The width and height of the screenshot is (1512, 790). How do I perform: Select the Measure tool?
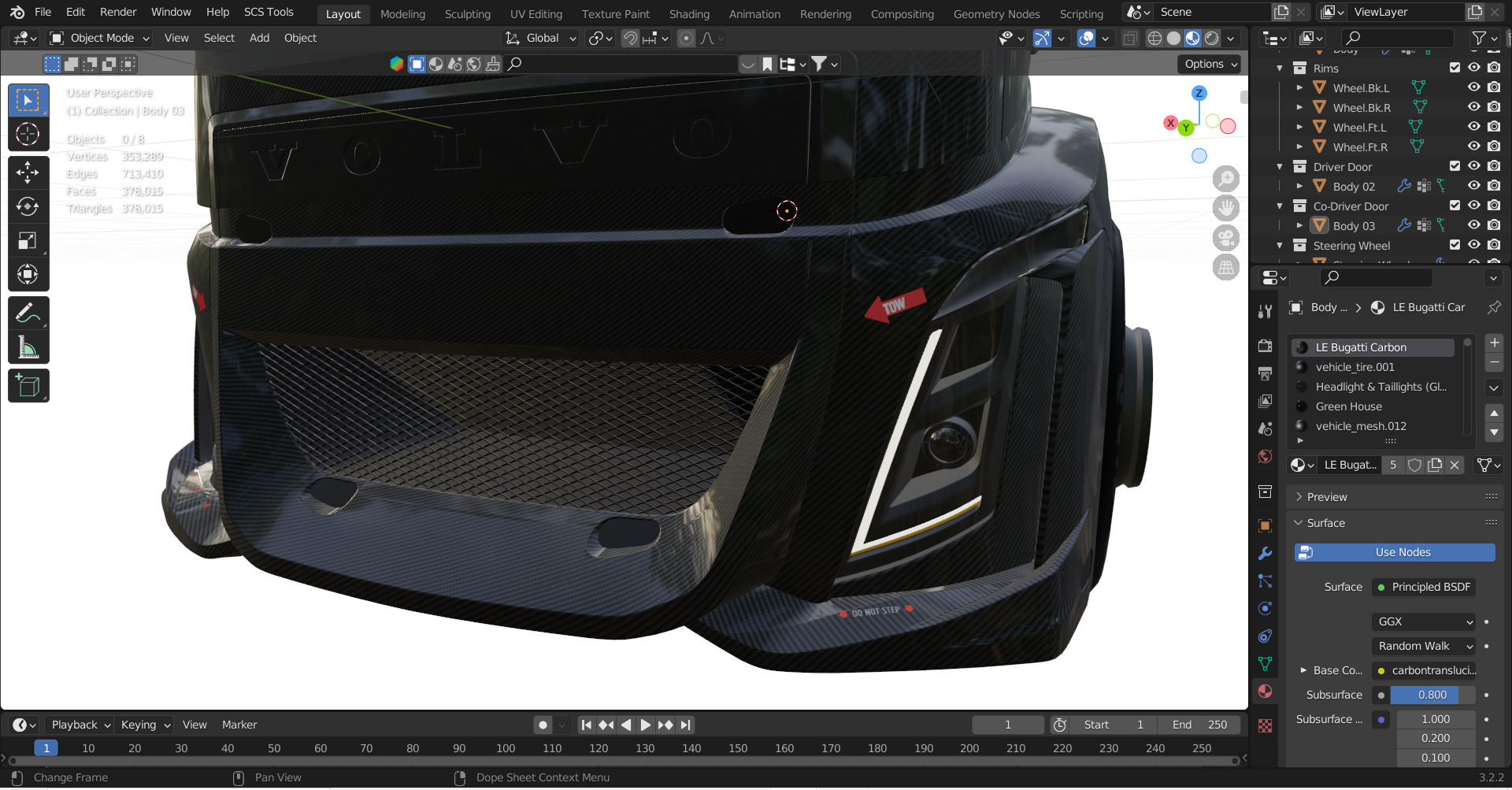click(x=28, y=347)
